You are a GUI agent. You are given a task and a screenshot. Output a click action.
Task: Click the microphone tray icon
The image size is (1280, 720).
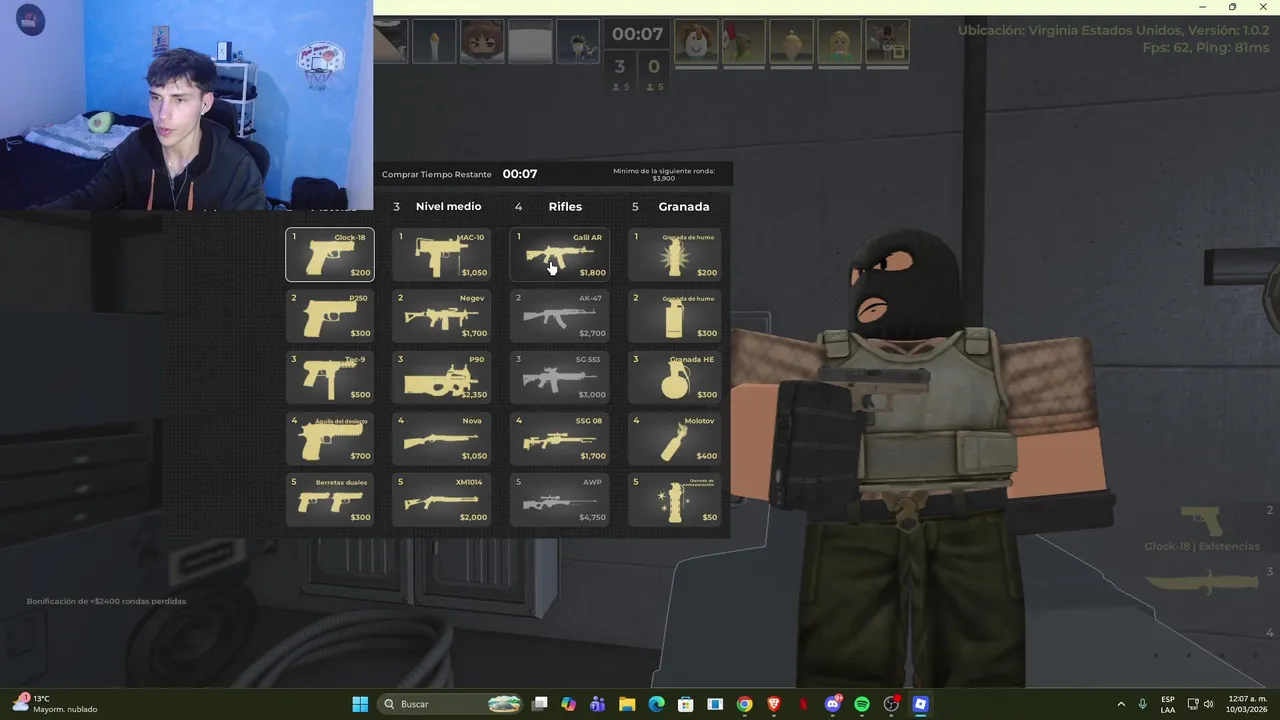point(1142,704)
